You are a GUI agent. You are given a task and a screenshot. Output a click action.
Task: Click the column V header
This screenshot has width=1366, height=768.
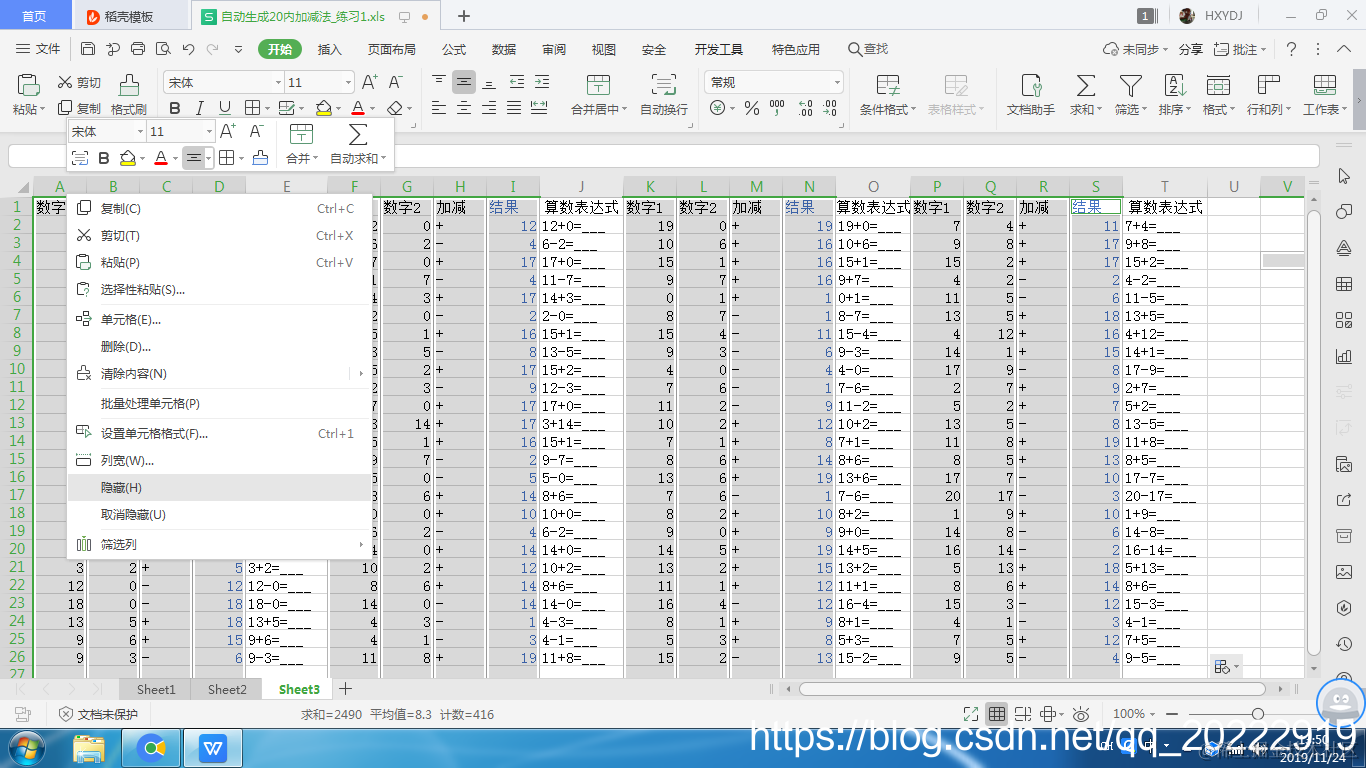coord(1287,187)
